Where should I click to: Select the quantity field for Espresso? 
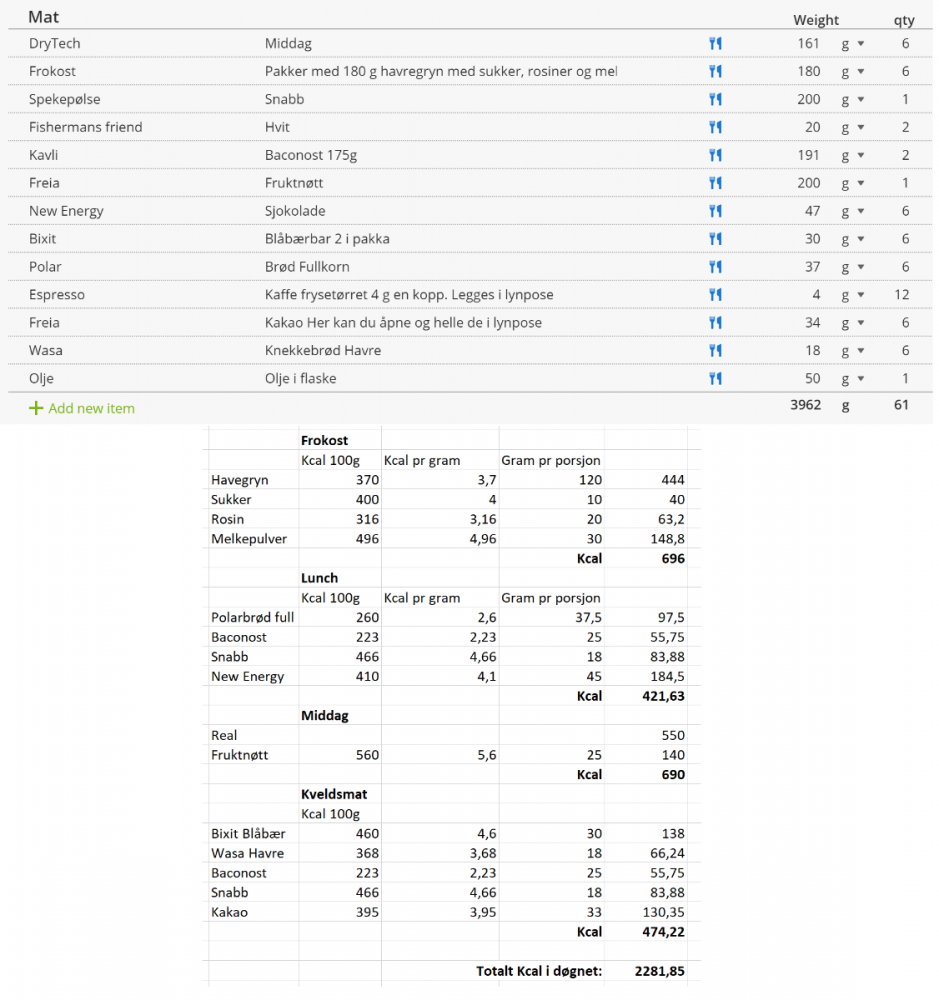click(x=902, y=295)
